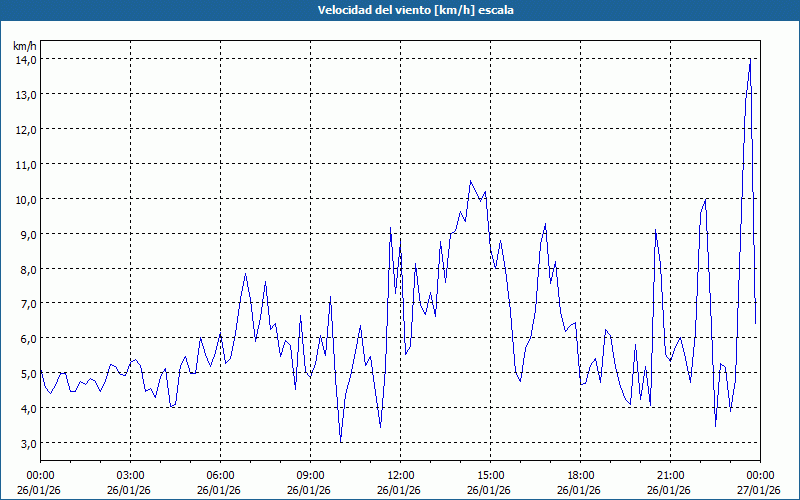Click the 12,0 y-axis tick label
The height and width of the screenshot is (500, 800).
point(25,129)
